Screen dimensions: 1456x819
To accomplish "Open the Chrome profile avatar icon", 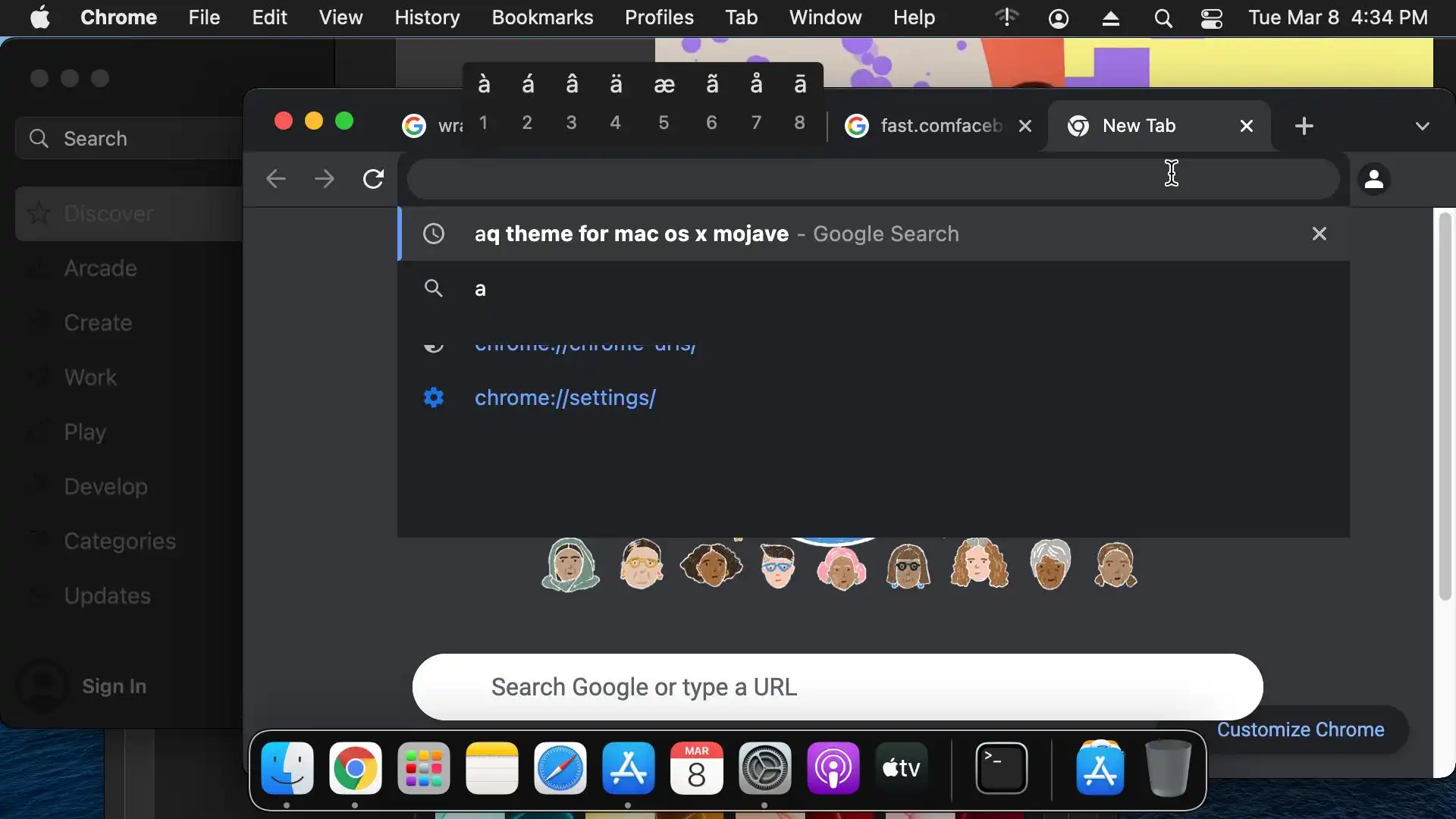I will pos(1373,180).
